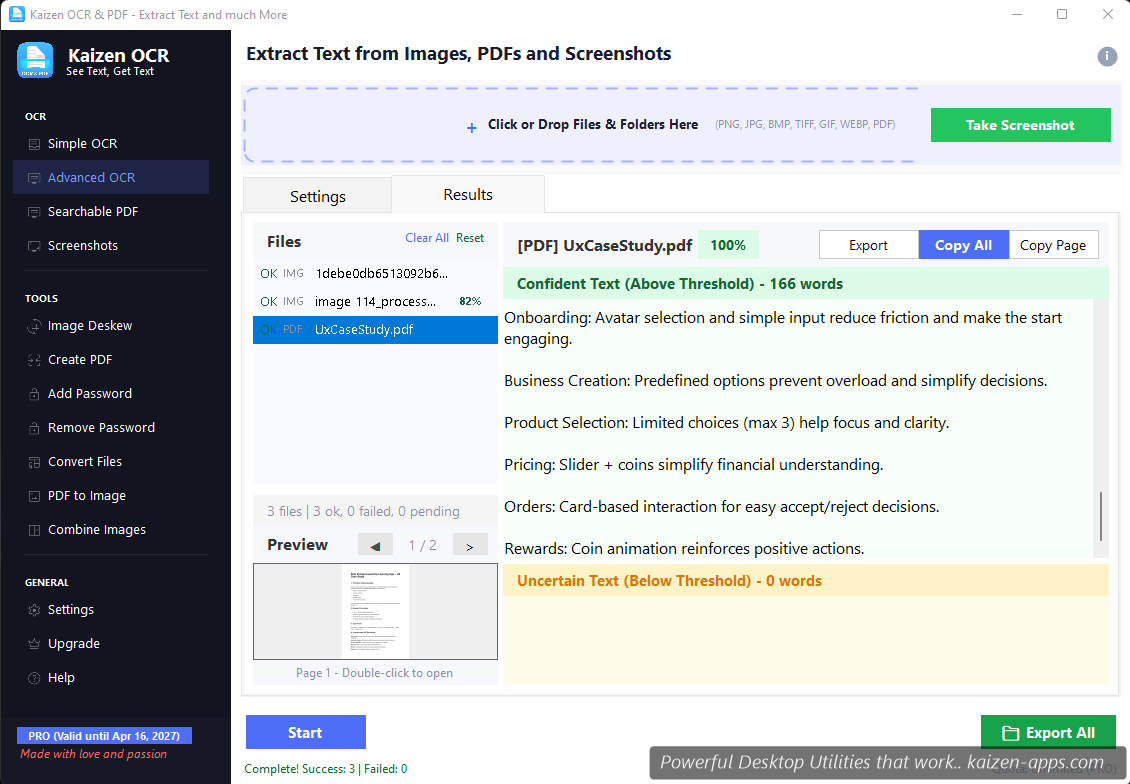Select the UxCaseStudy.pdf file entry

pyautogui.click(x=375, y=329)
